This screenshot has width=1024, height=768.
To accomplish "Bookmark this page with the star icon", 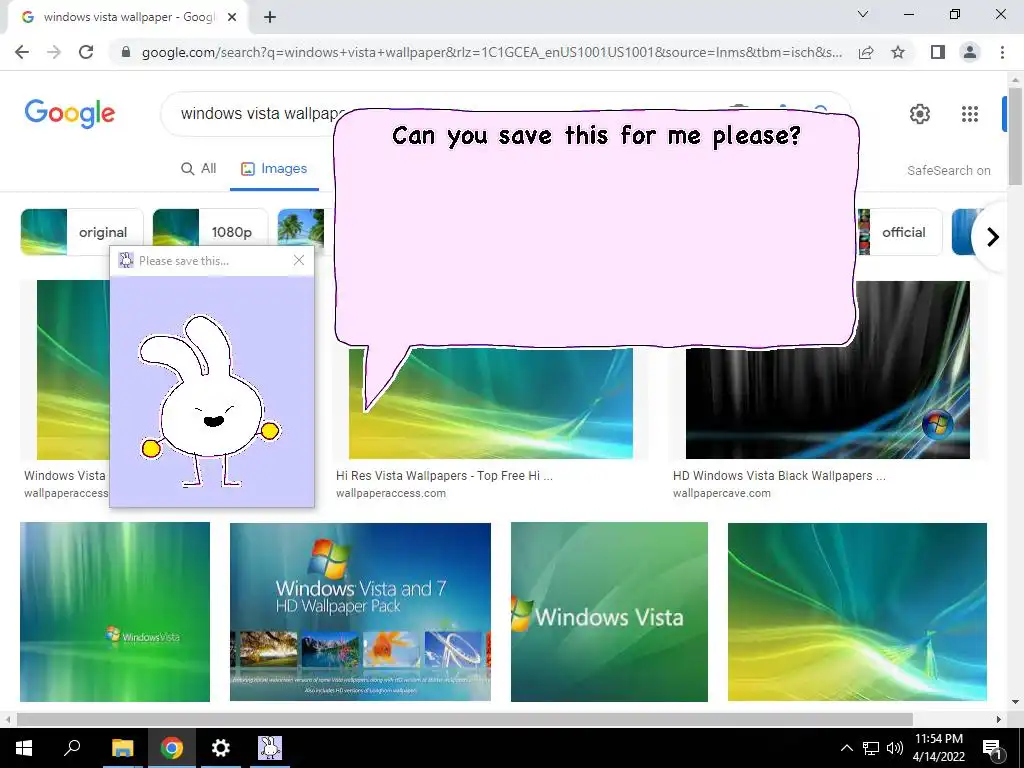I will [x=898, y=52].
